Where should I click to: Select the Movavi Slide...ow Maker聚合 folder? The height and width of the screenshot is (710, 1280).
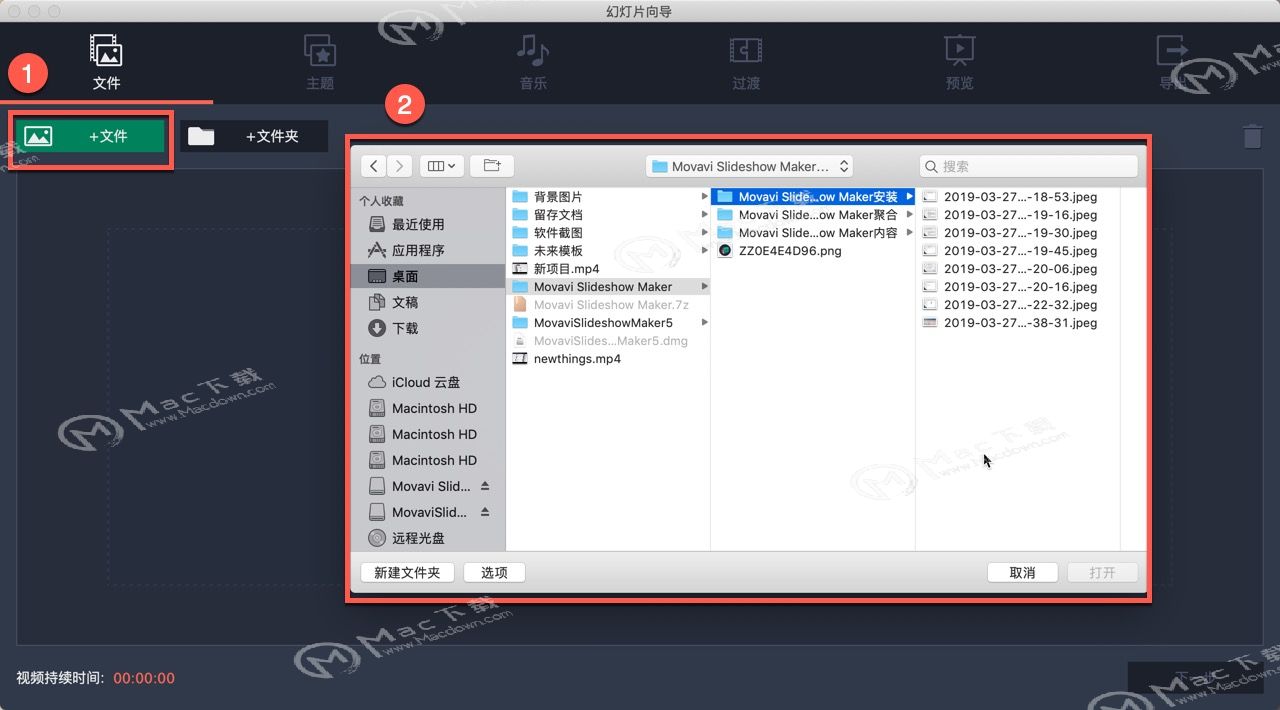click(813, 215)
